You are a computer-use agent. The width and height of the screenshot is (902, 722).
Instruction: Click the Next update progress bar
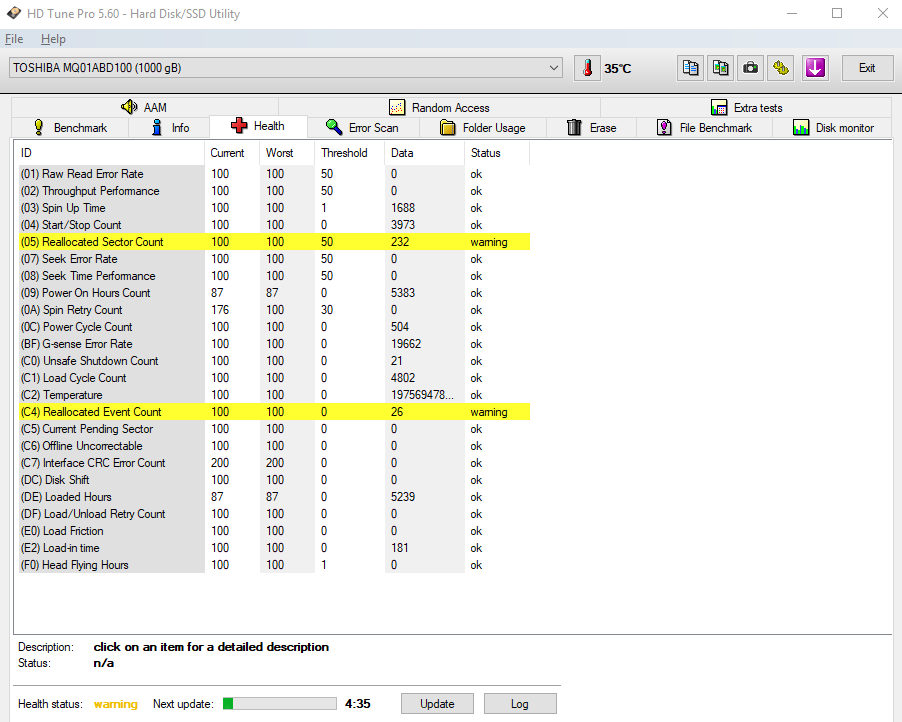(280, 704)
